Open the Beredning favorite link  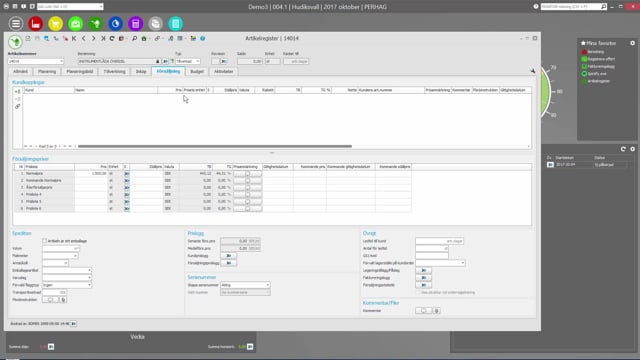(x=596, y=52)
